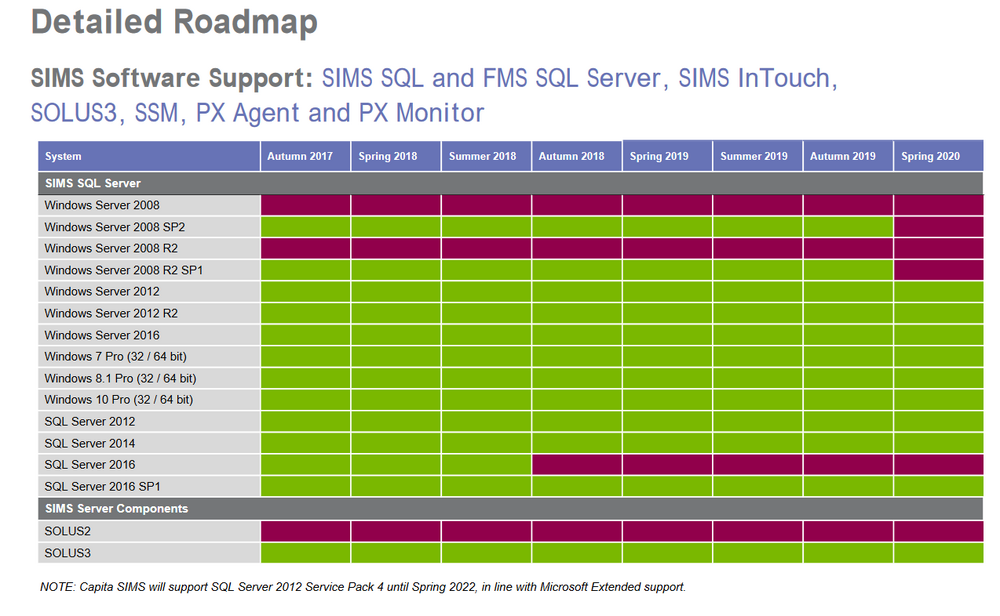Click the 'System' column header

click(x=149, y=156)
